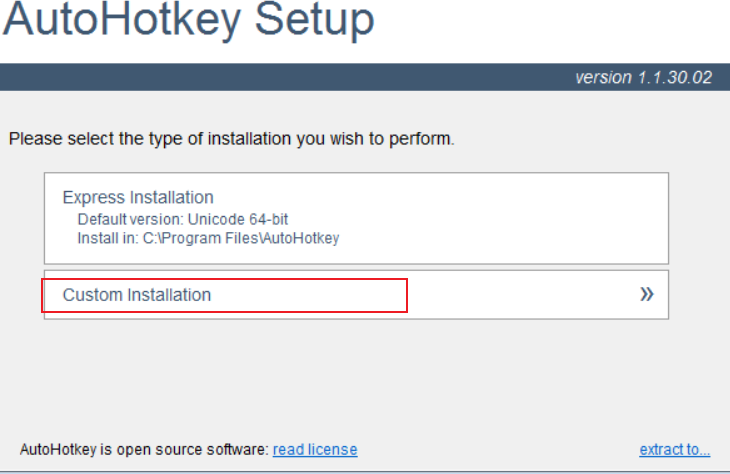Click the version 1.1.30.02 text
The height and width of the screenshot is (474, 730).
pos(643,77)
